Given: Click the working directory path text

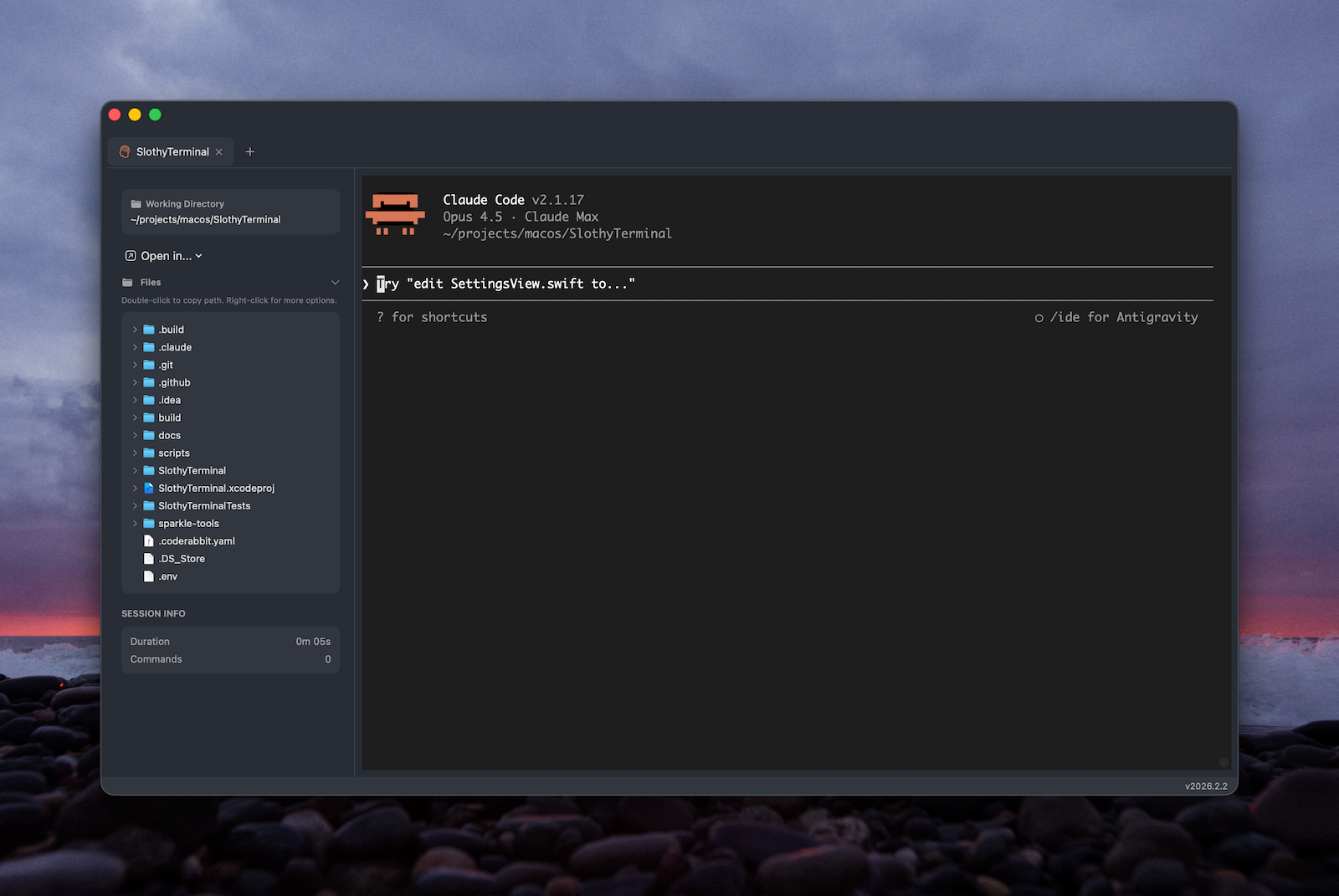Looking at the screenshot, I should tap(205, 220).
